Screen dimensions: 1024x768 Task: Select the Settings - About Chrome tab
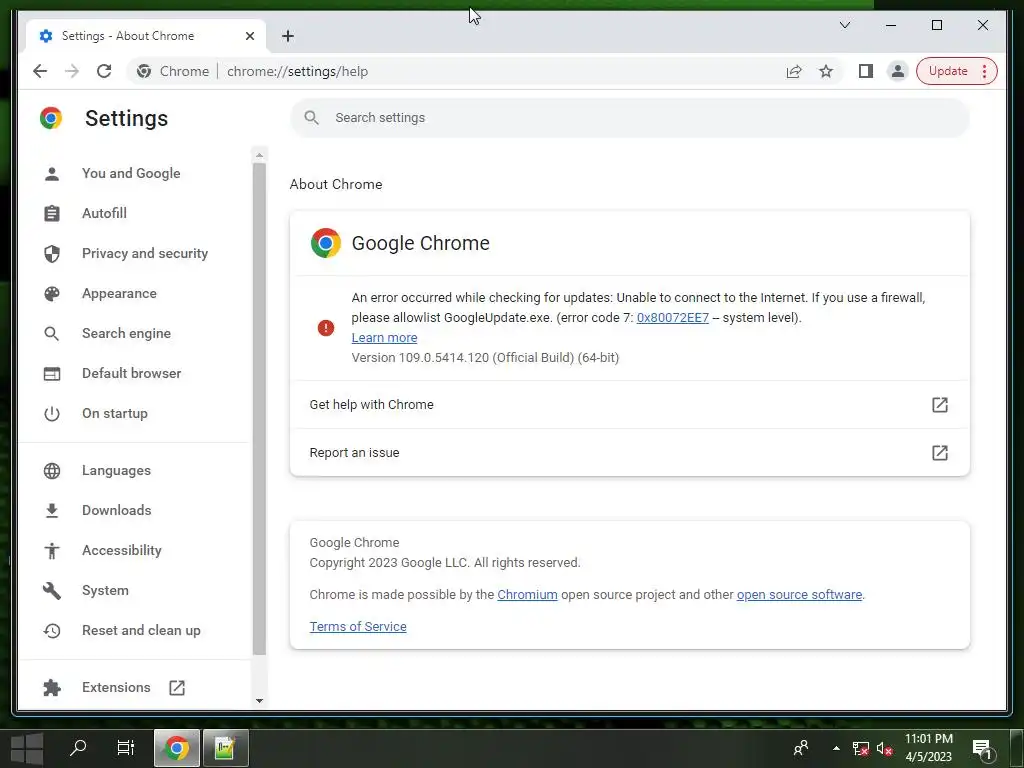pos(146,36)
